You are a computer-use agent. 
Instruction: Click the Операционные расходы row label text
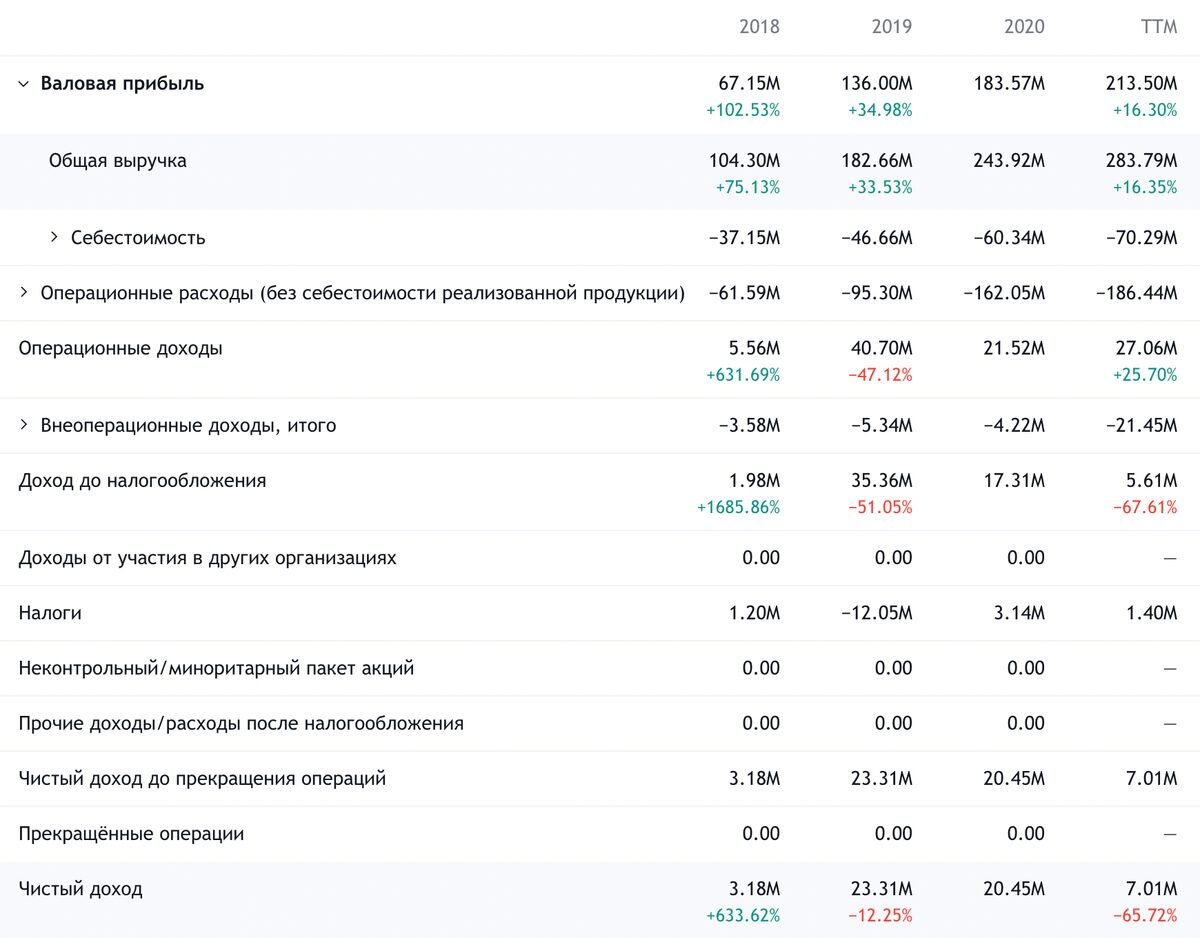363,293
